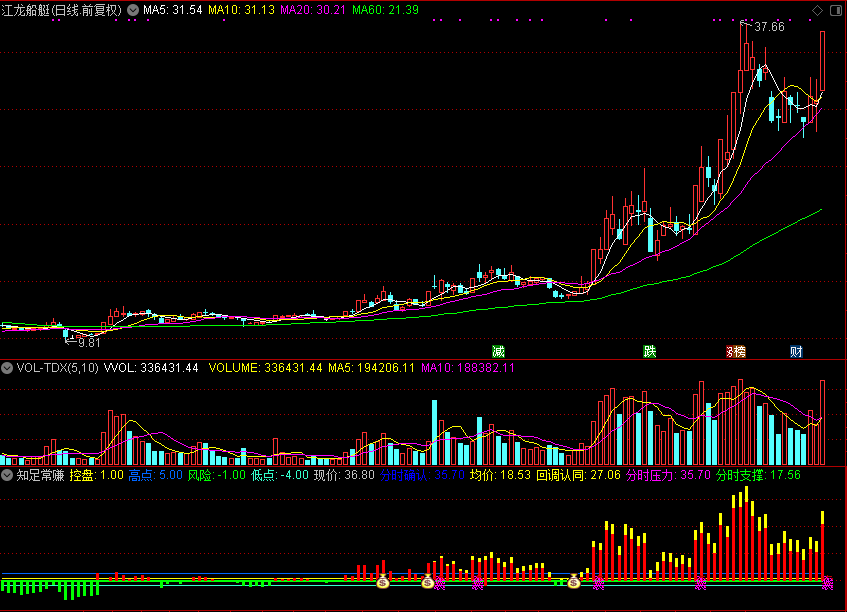Click the VVOL: 336431.44 value
Screen dimensions: 847x612
(x=151, y=368)
